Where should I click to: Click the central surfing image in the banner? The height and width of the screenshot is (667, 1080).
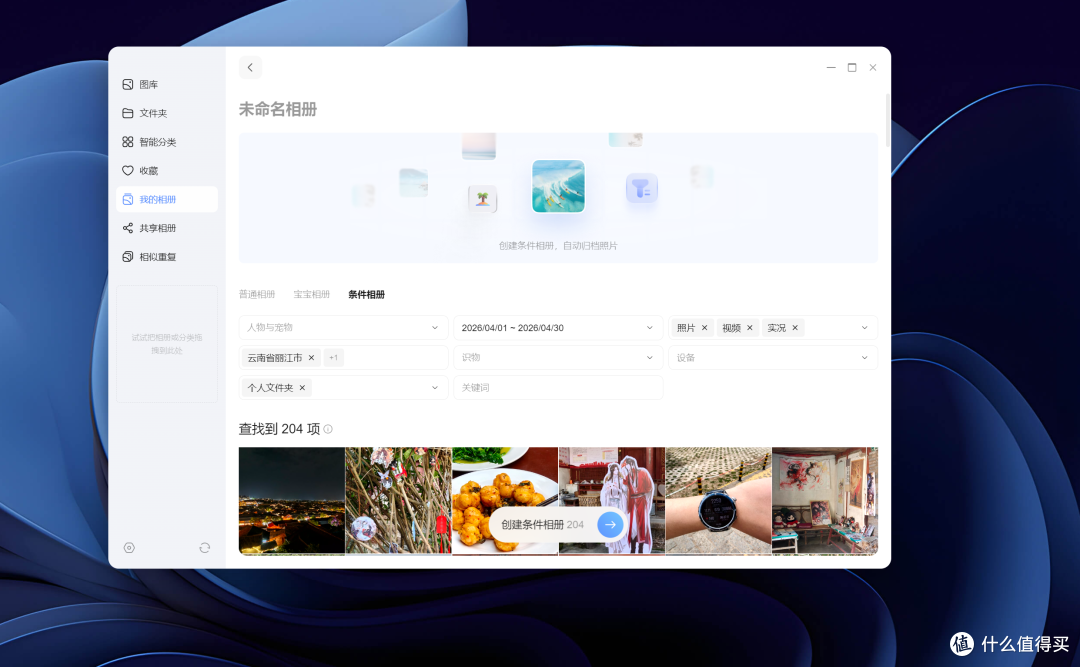pos(559,186)
